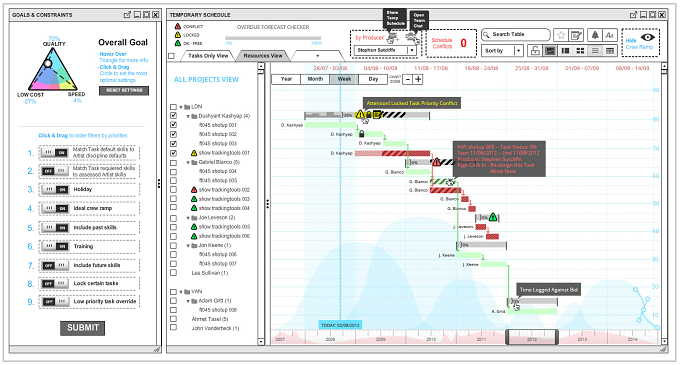Select the Month timescale tab
The height and width of the screenshot is (365, 680).
[x=315, y=79]
